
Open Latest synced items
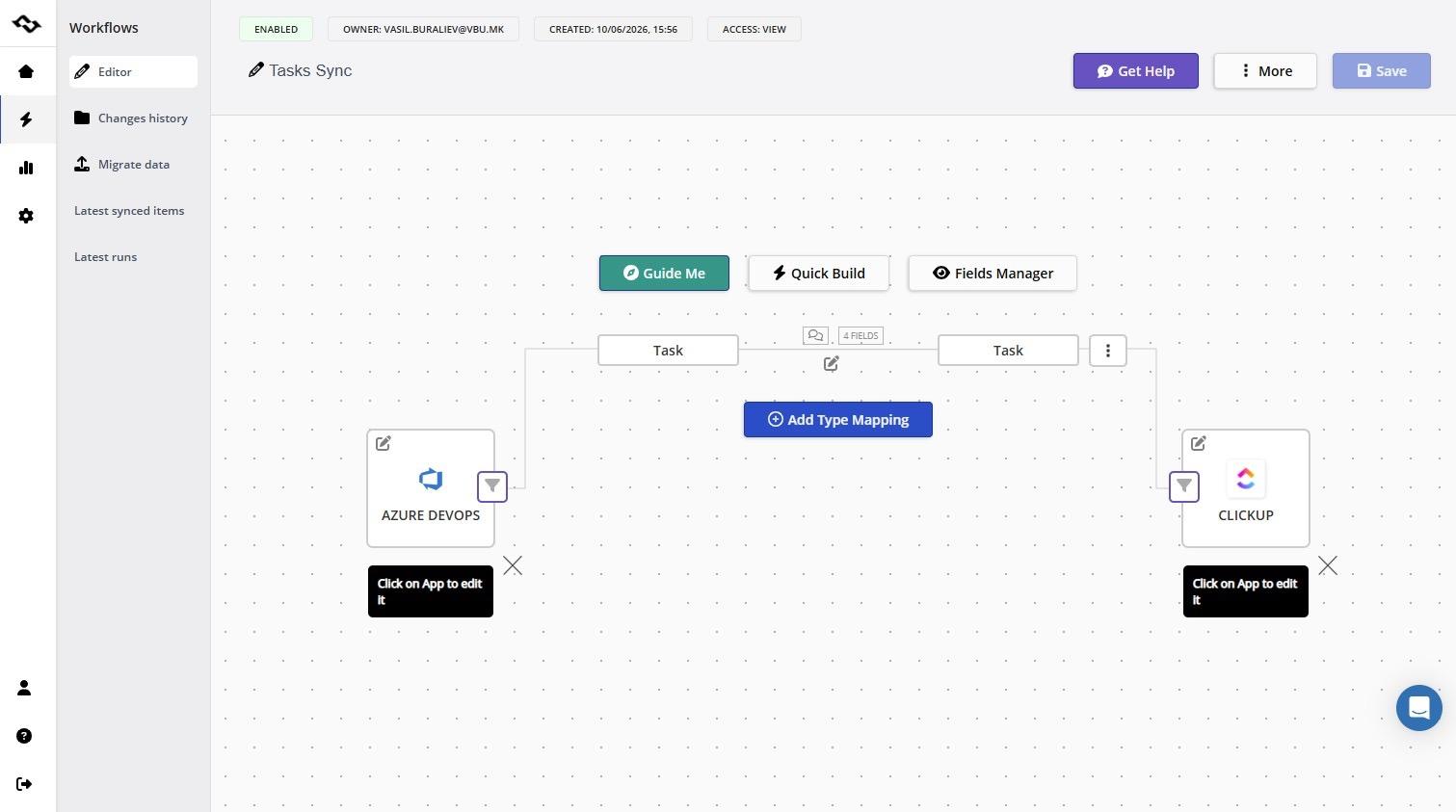129,211
